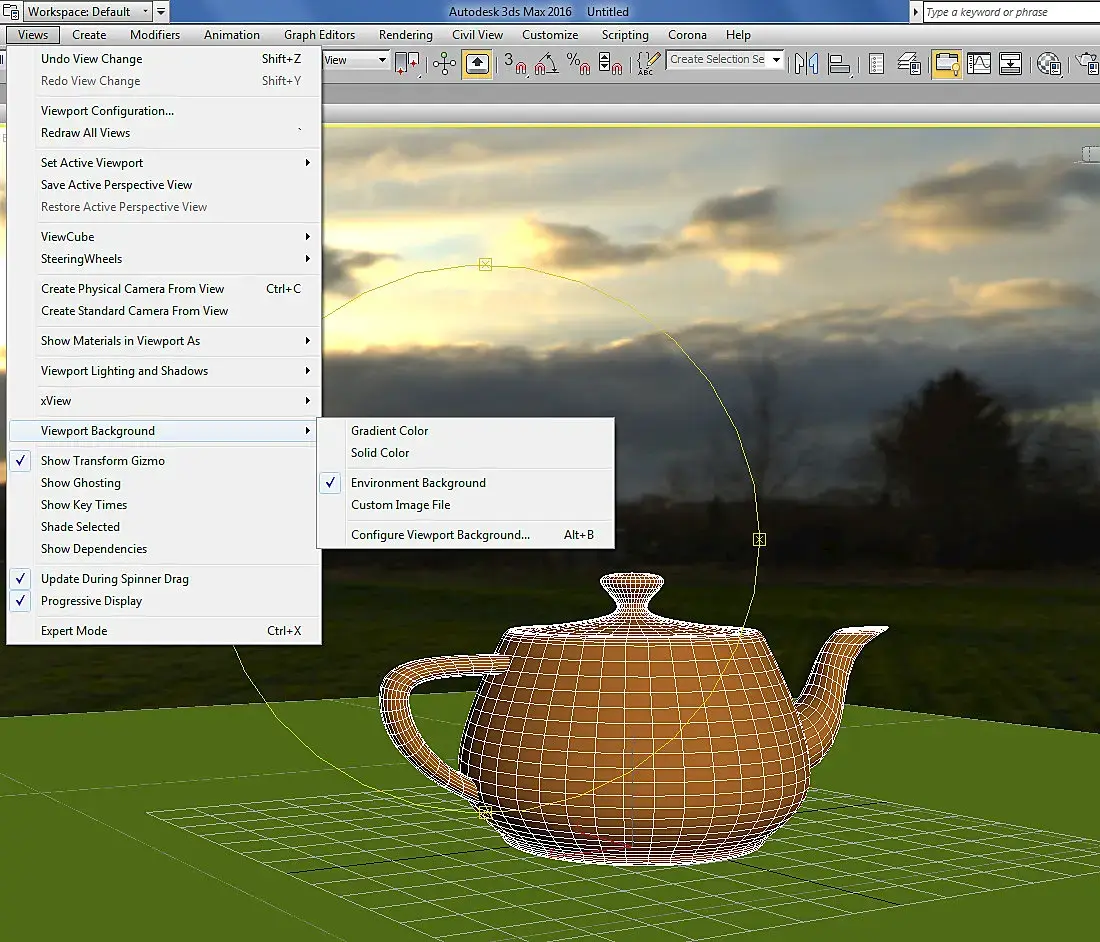
Task: Disable Update During Spinner Drag
Action: coord(114,579)
